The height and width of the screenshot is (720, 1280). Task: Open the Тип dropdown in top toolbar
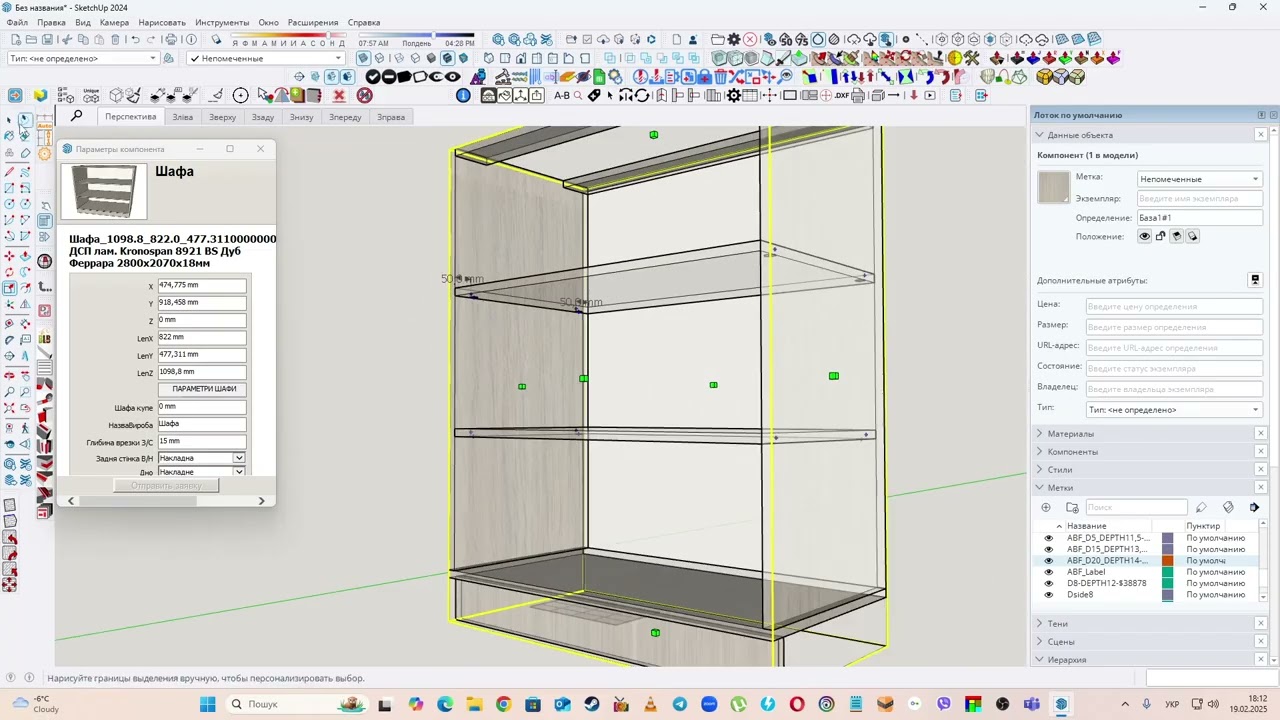[83, 58]
